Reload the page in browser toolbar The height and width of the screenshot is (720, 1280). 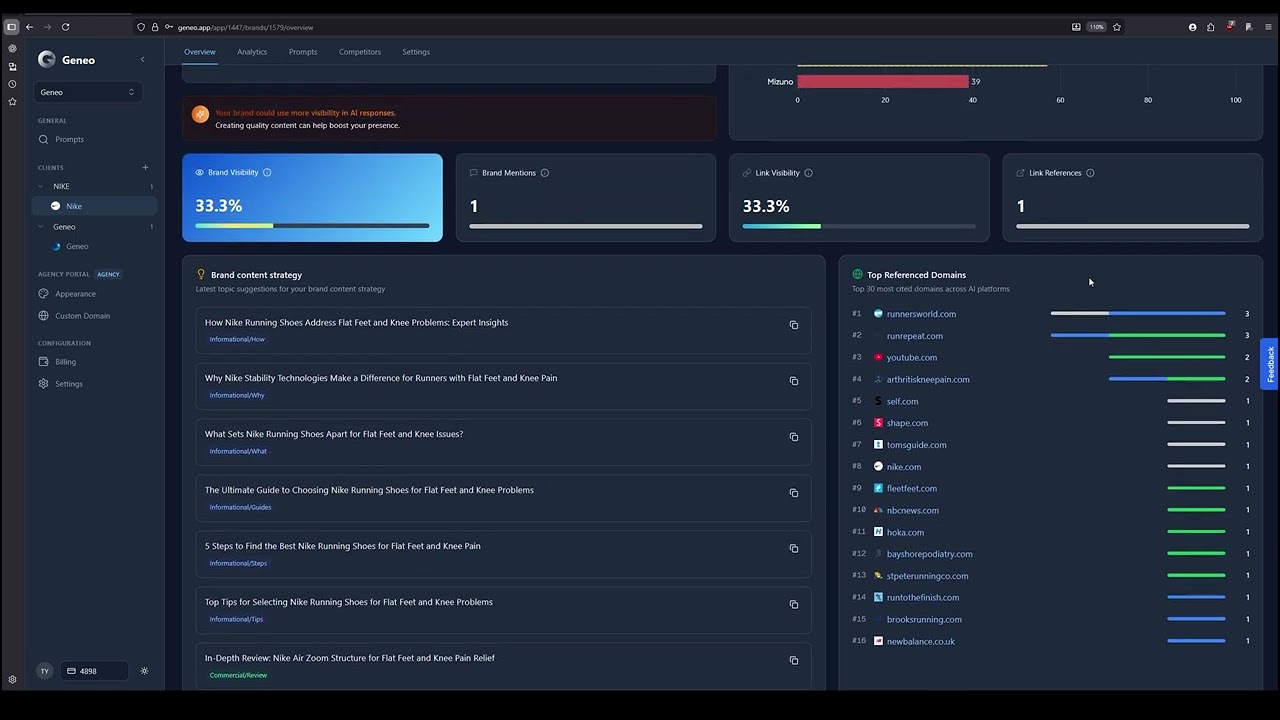[x=66, y=27]
